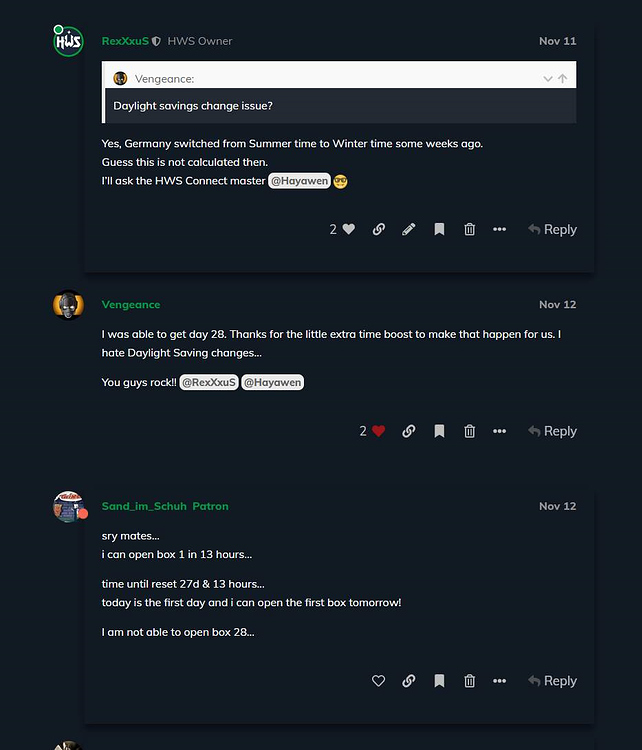Reply to Vengeance's Nov 12 post

coord(552,431)
